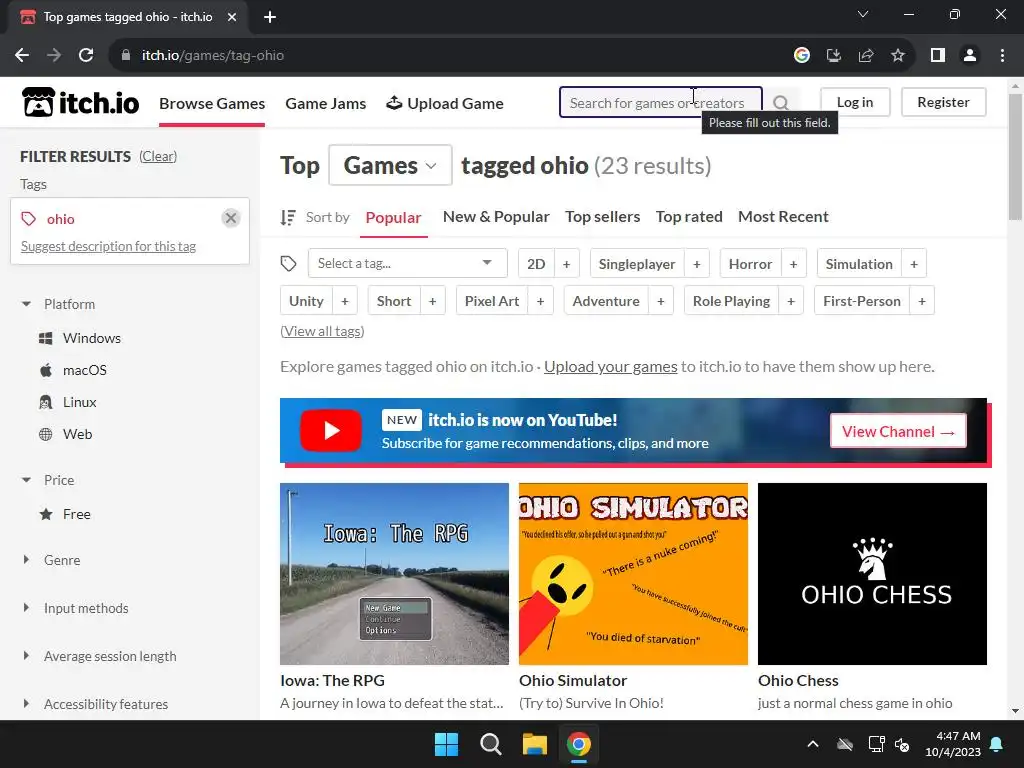Add the Pixel Art tag with plus

coord(540,301)
